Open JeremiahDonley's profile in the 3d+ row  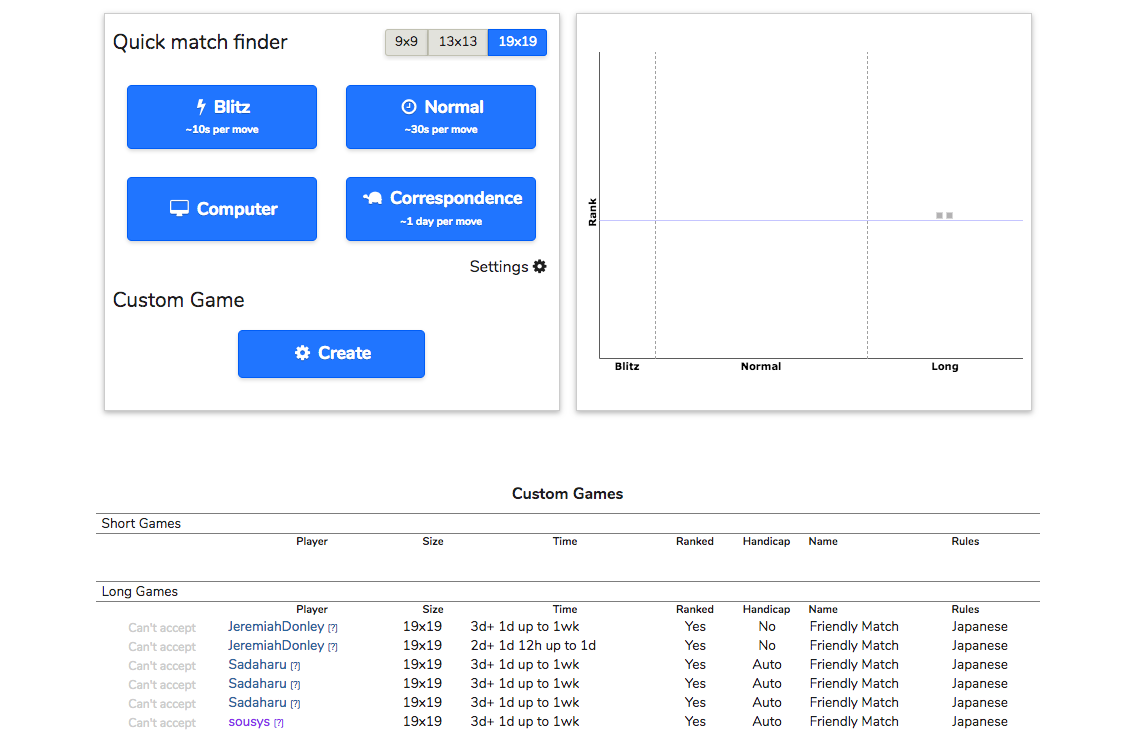[x=276, y=626]
